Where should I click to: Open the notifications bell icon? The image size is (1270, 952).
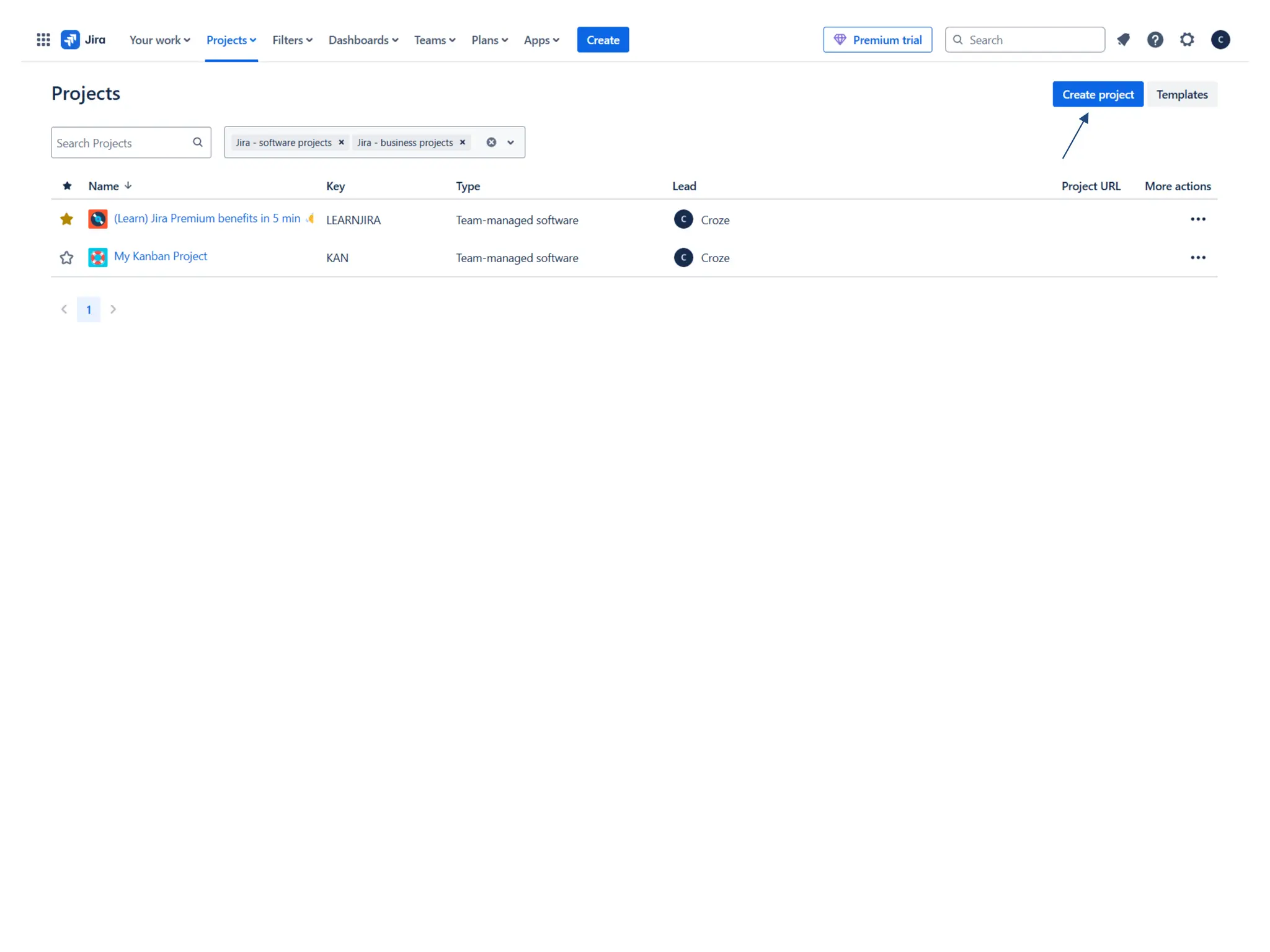(x=1123, y=40)
